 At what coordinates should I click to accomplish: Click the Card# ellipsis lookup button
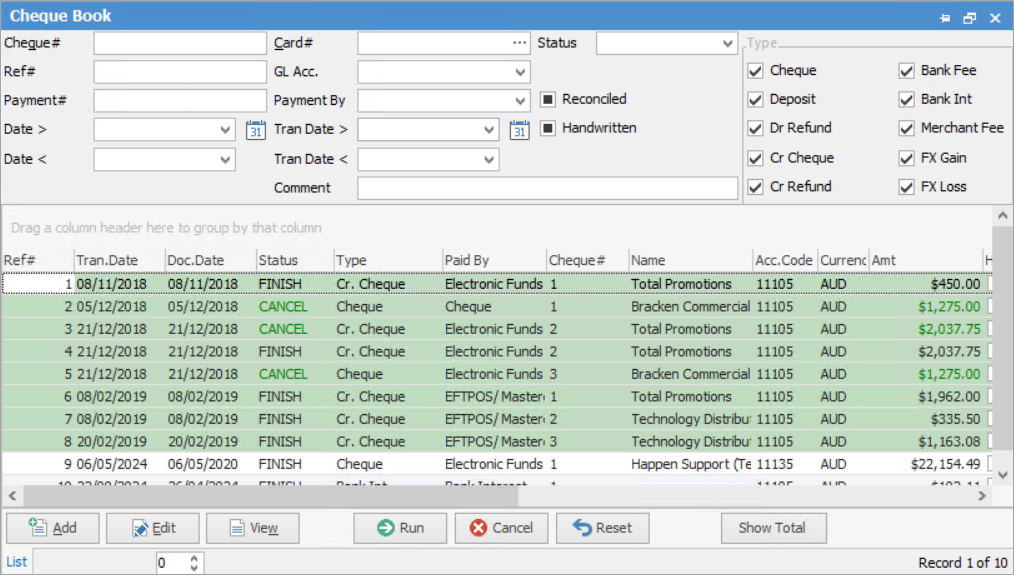(519, 43)
